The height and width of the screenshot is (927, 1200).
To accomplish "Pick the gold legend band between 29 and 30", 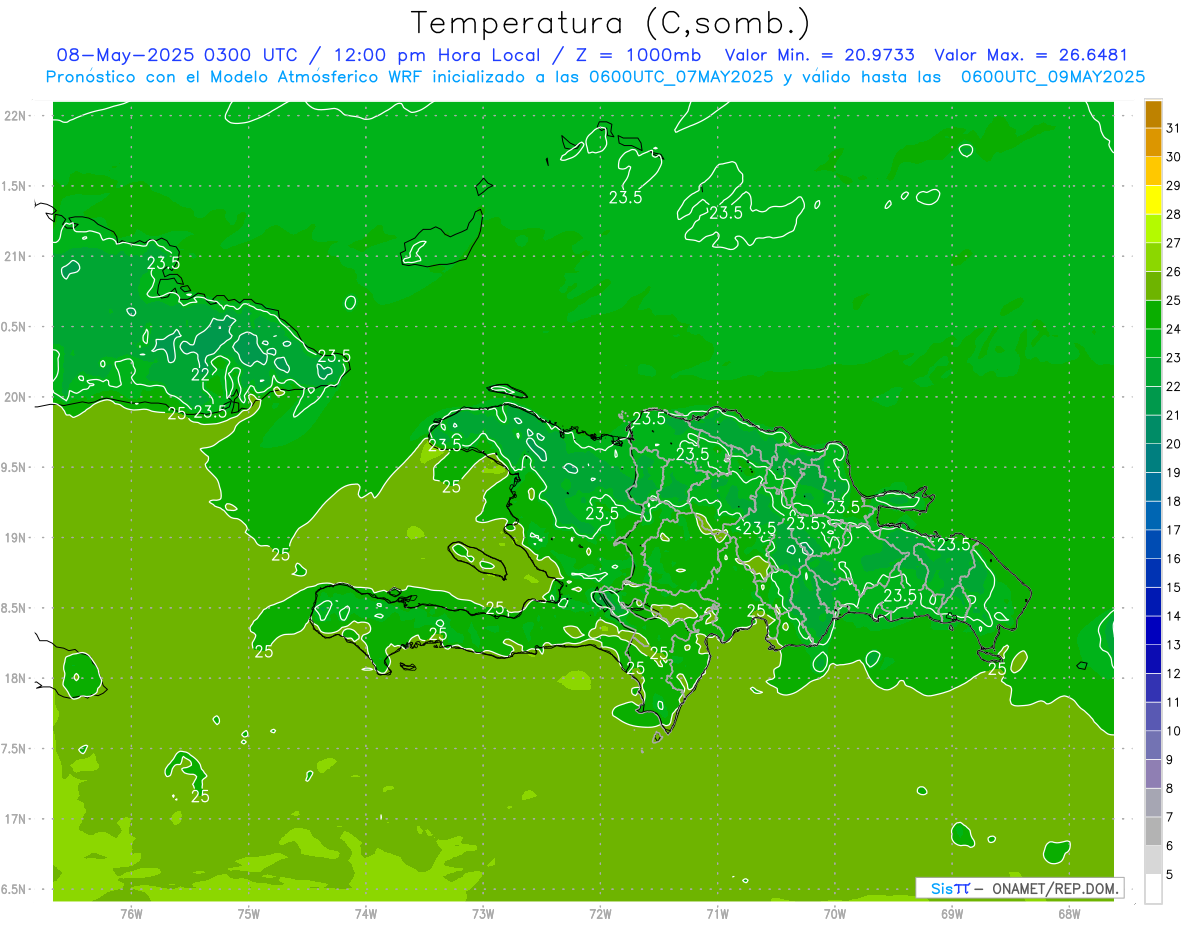I will pos(1153,171).
